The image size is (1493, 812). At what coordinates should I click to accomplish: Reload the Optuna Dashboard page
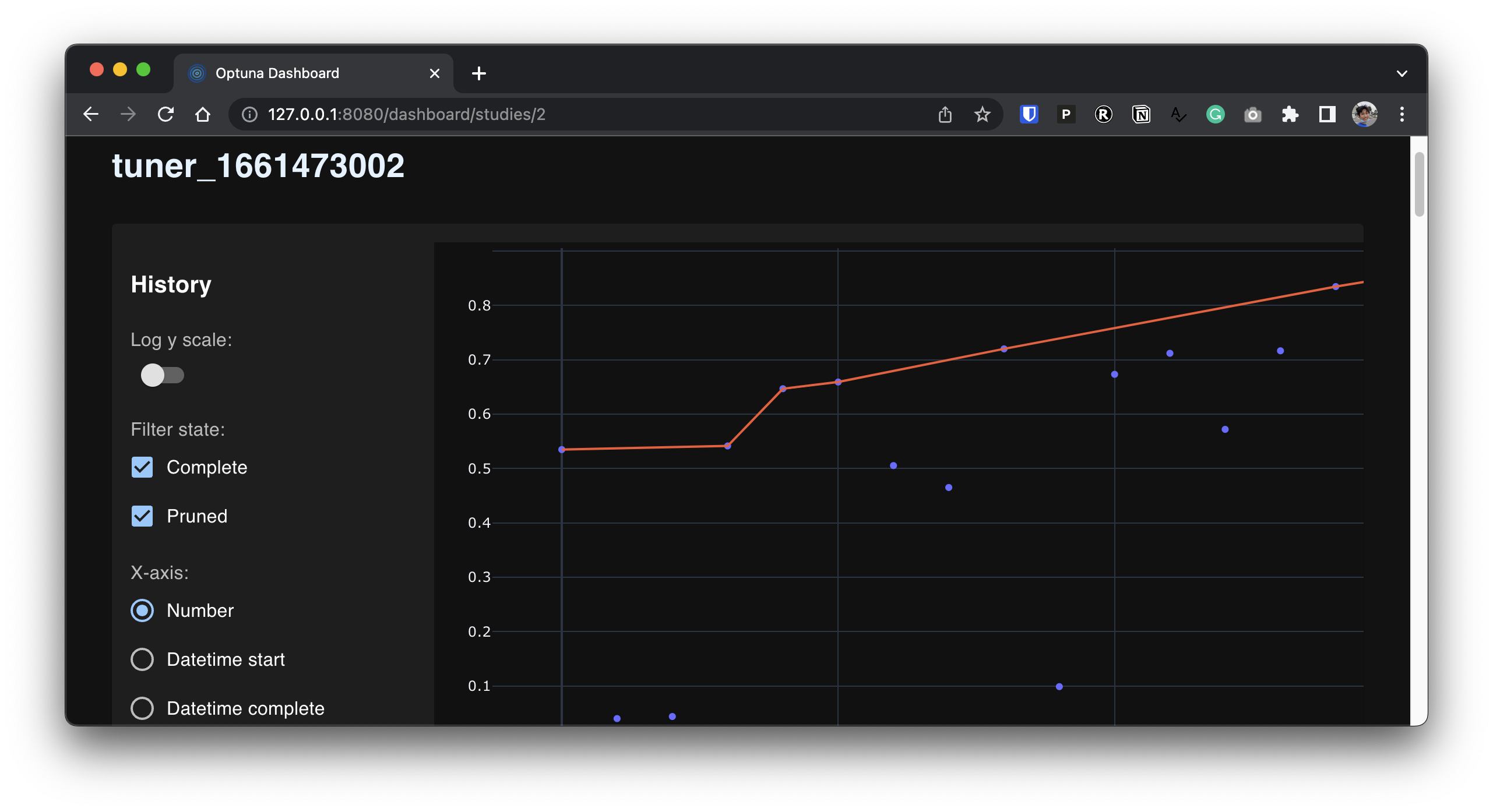tap(166, 114)
